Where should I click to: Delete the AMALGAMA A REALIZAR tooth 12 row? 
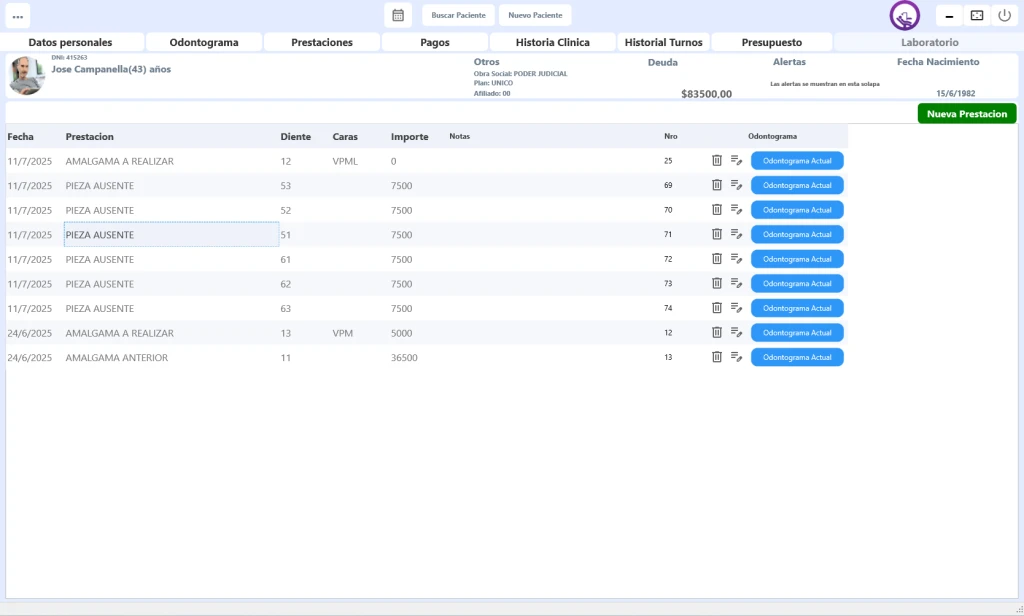coord(716,160)
